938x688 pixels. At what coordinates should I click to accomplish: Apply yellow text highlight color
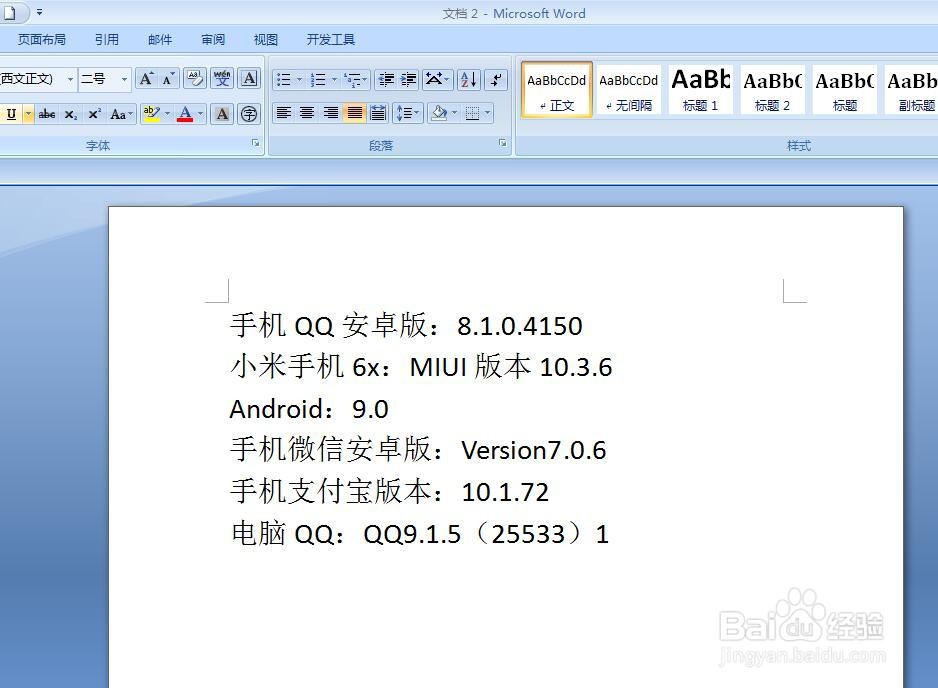click(x=151, y=114)
